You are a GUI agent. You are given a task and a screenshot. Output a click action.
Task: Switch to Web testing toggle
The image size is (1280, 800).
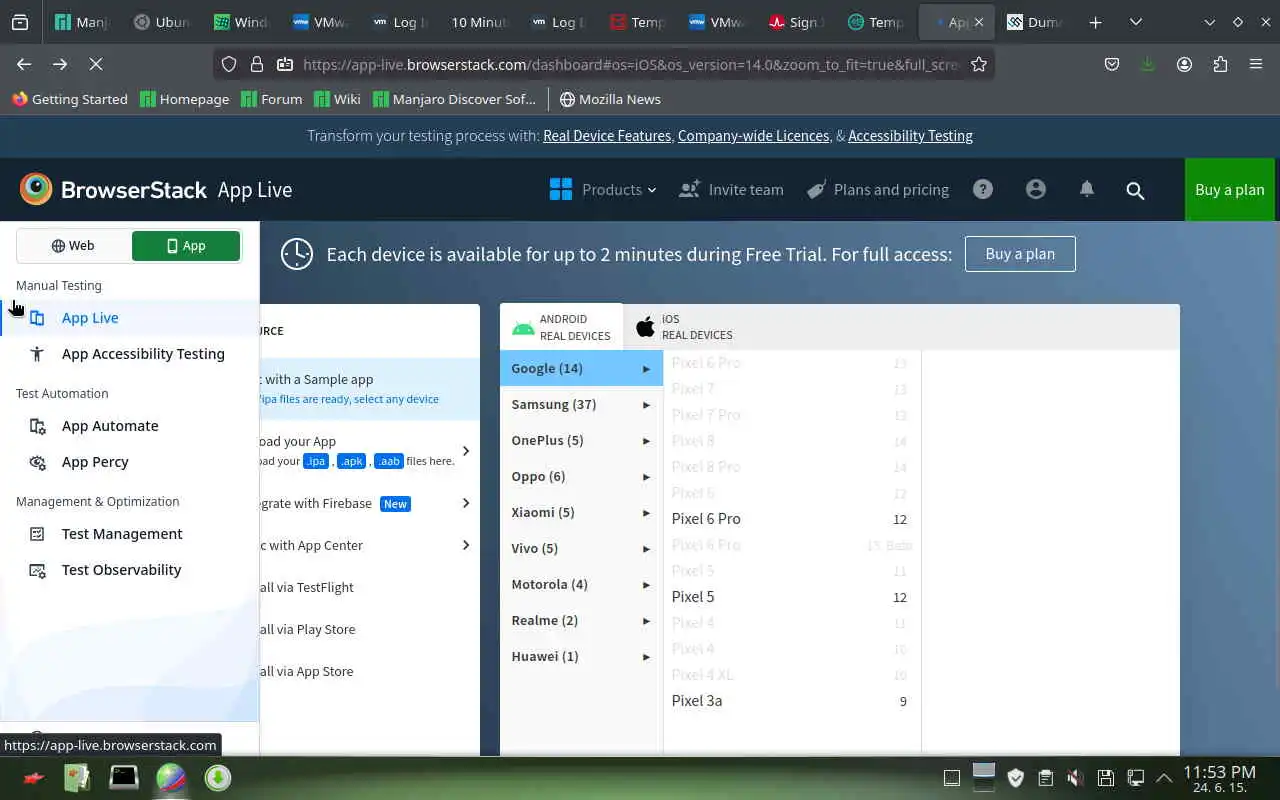click(x=73, y=246)
